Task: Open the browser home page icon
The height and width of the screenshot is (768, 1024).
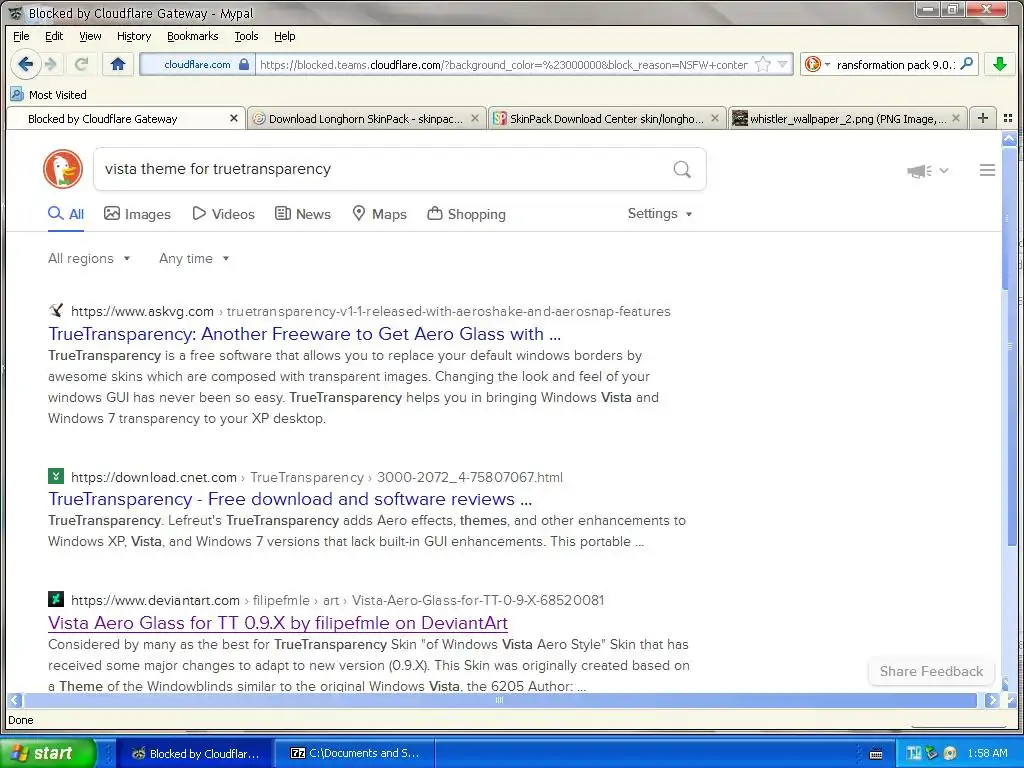Action: 118,64
